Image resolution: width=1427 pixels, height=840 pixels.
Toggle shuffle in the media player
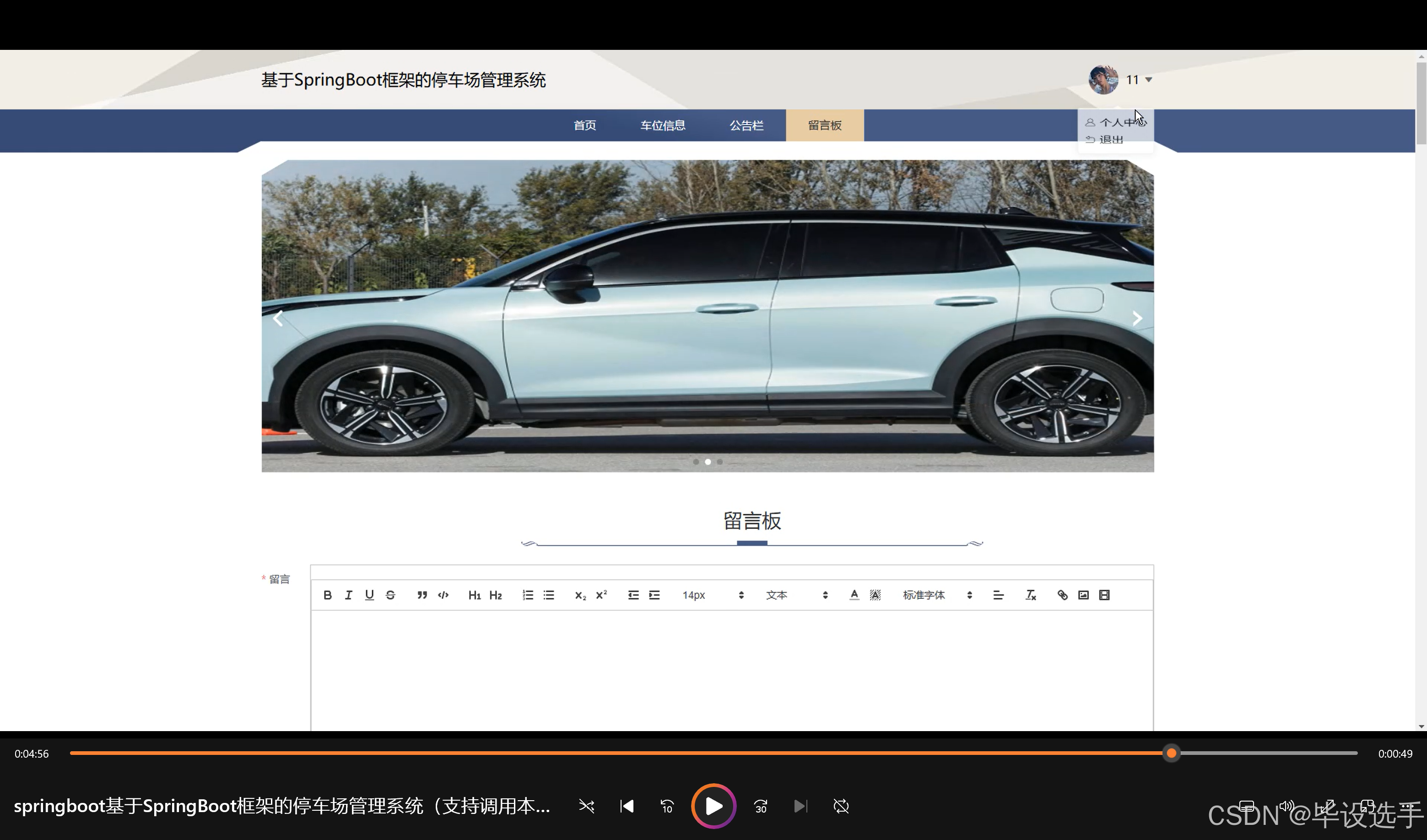pyautogui.click(x=587, y=806)
